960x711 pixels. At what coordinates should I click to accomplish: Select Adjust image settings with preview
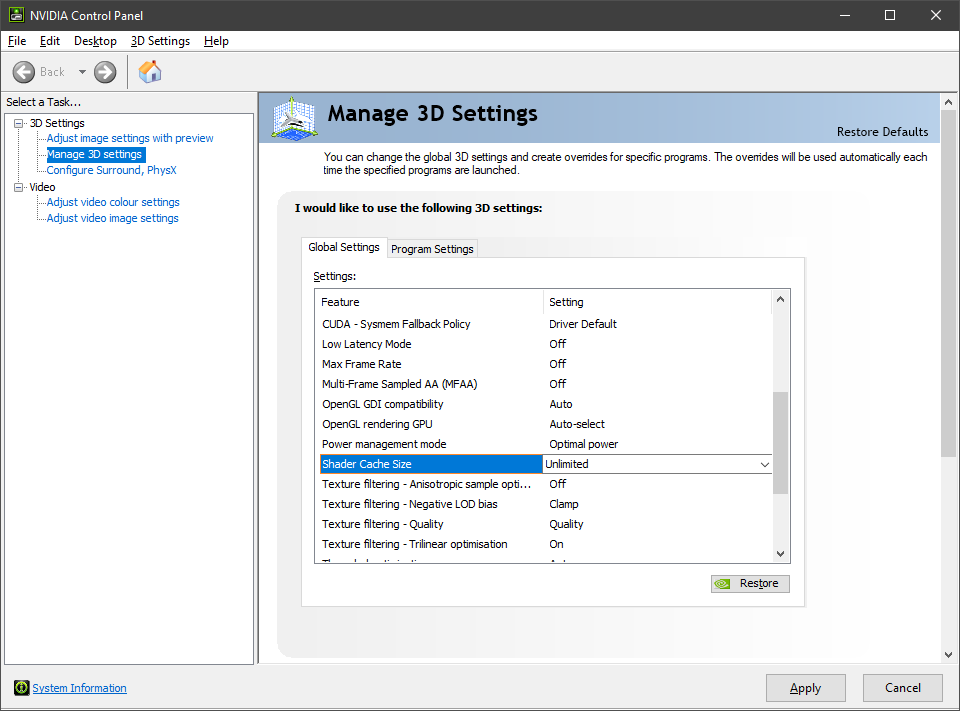(x=130, y=138)
